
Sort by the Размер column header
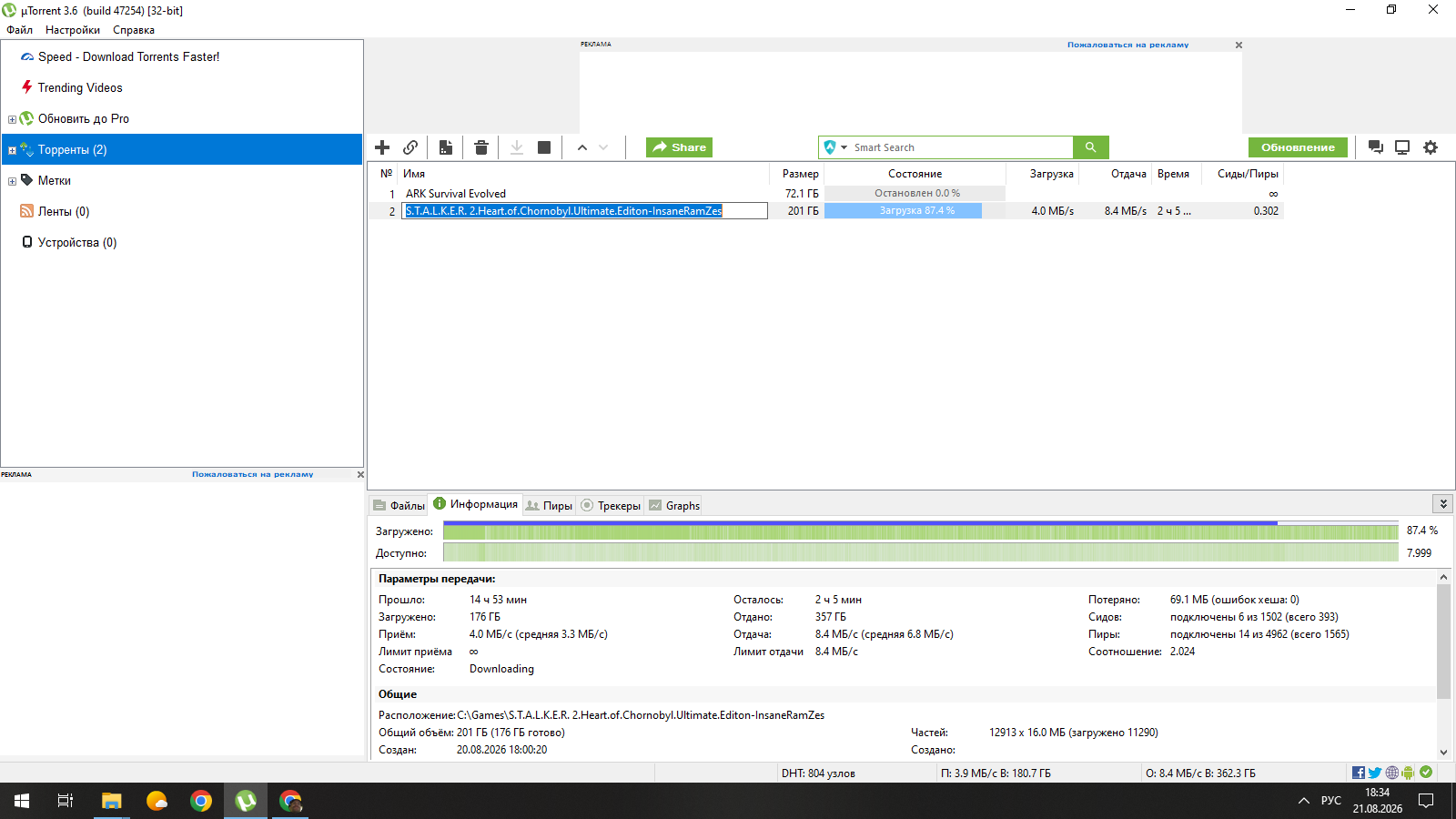[798, 174]
